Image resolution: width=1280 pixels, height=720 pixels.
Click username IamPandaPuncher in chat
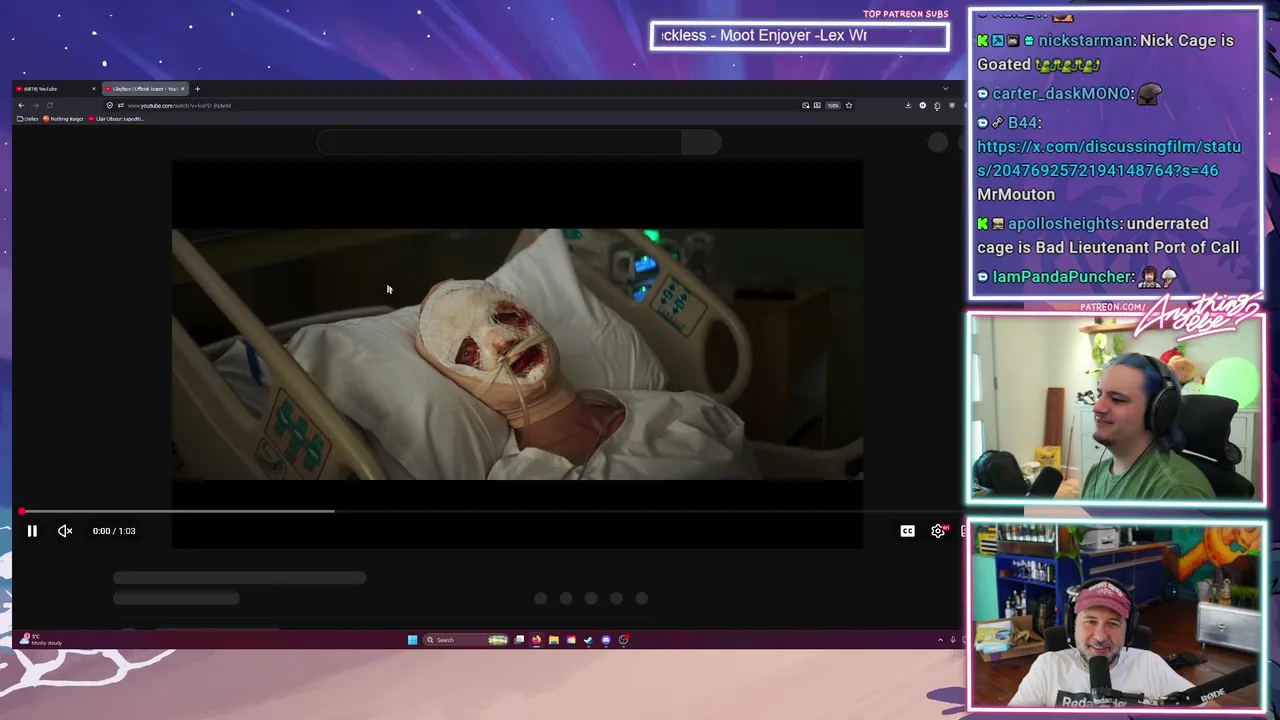tap(1062, 276)
